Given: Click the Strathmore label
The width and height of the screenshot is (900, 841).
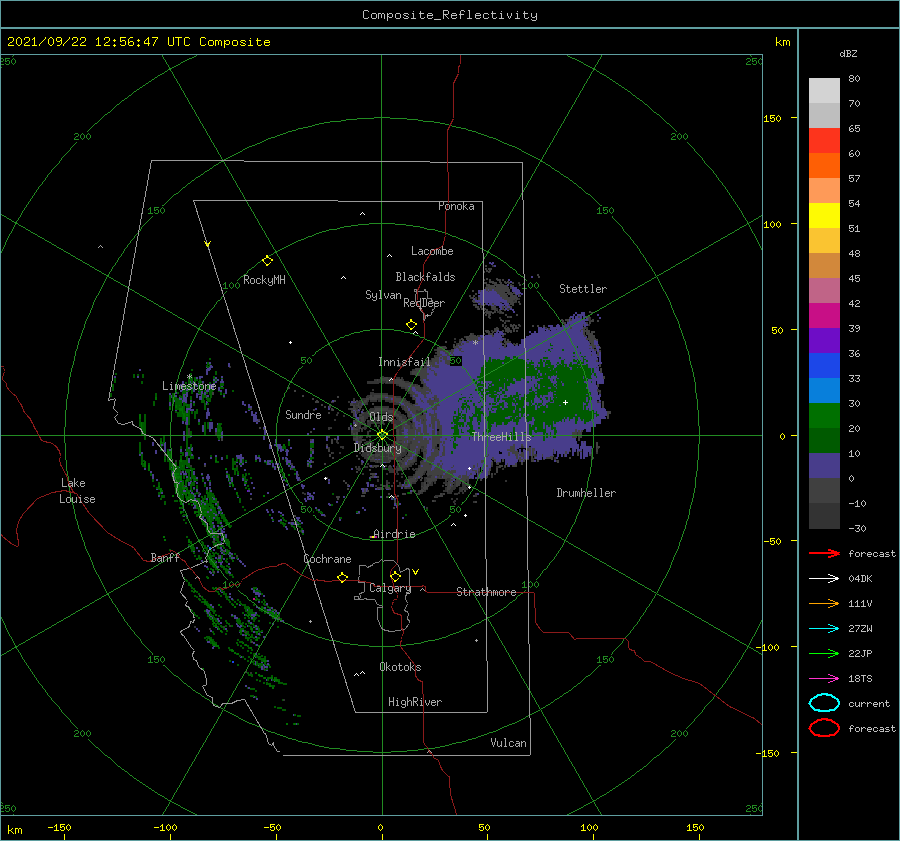Looking at the screenshot, I should [x=486, y=592].
